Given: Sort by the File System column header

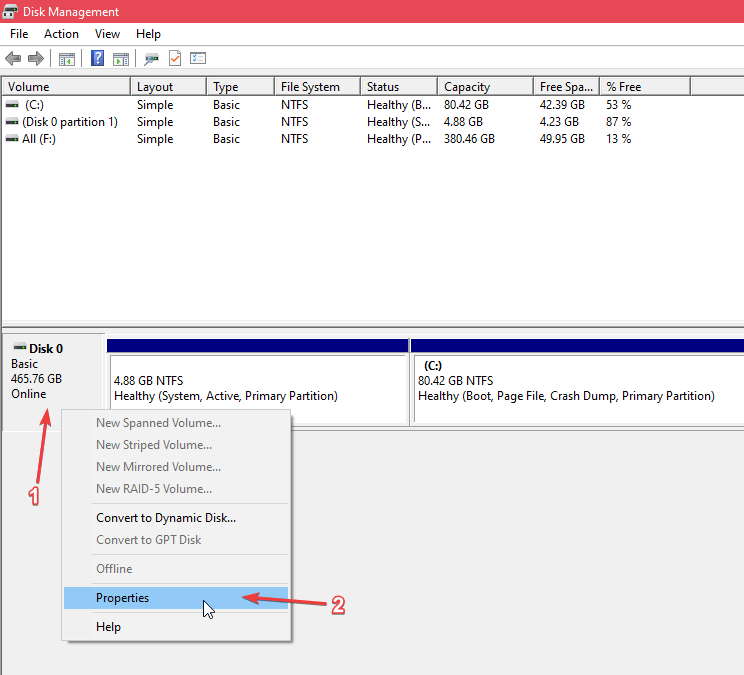Looking at the screenshot, I should click(x=310, y=87).
